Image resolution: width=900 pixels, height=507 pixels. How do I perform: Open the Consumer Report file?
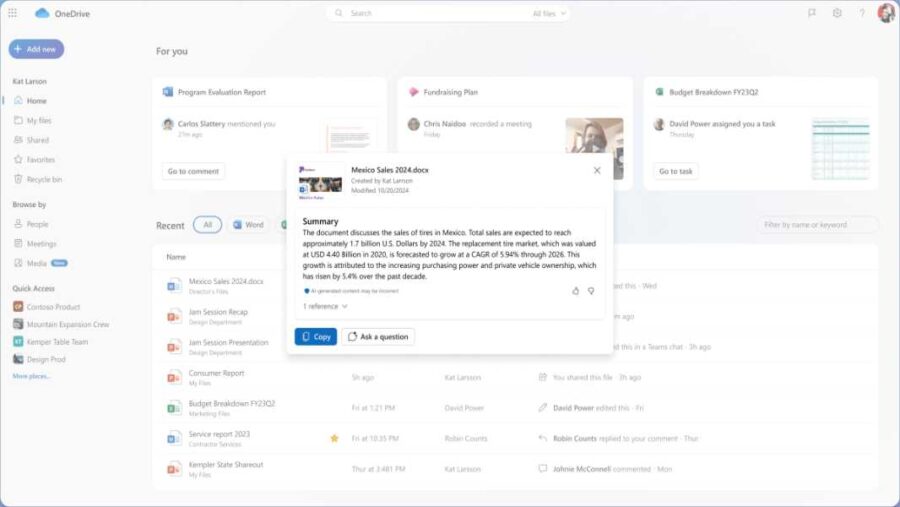click(x=216, y=373)
